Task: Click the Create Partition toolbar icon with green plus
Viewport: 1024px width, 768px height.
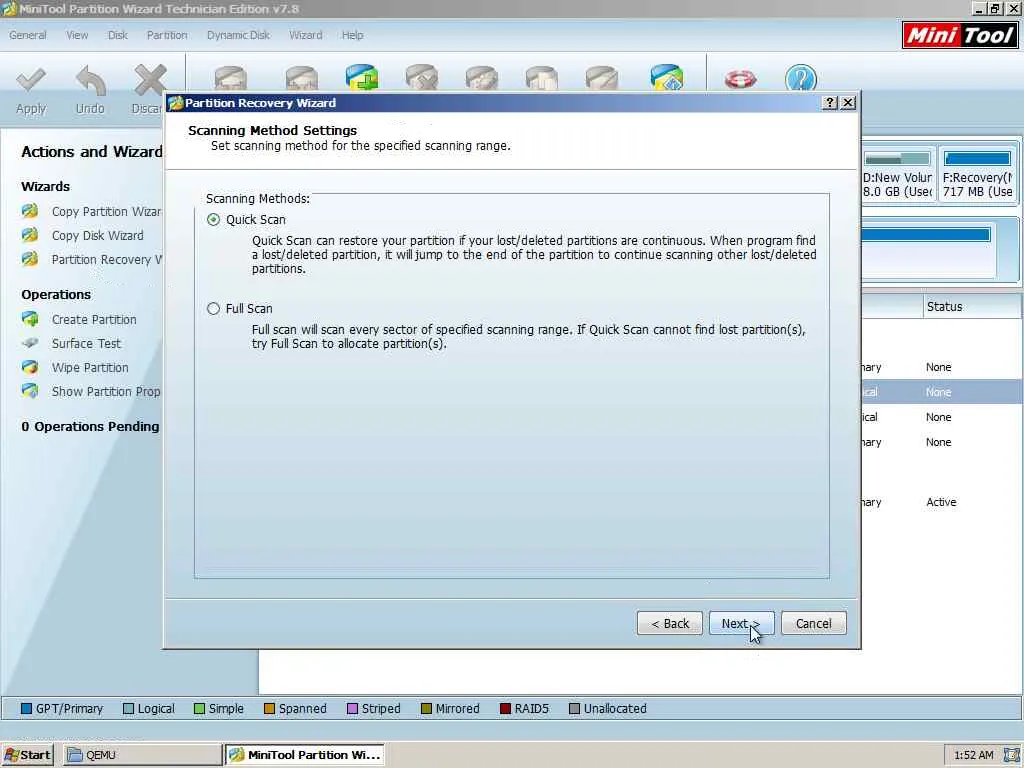Action: (362, 77)
